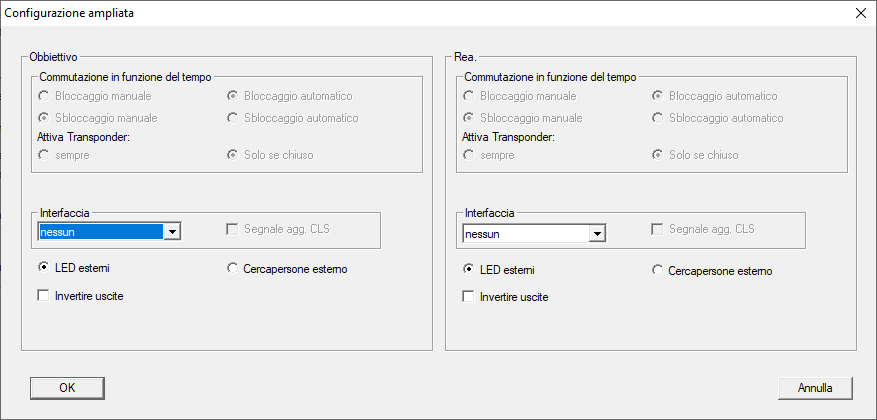The height and width of the screenshot is (420, 877).
Task: Open the Rea. Interfaccia dropdown arrow
Action: 597,234
